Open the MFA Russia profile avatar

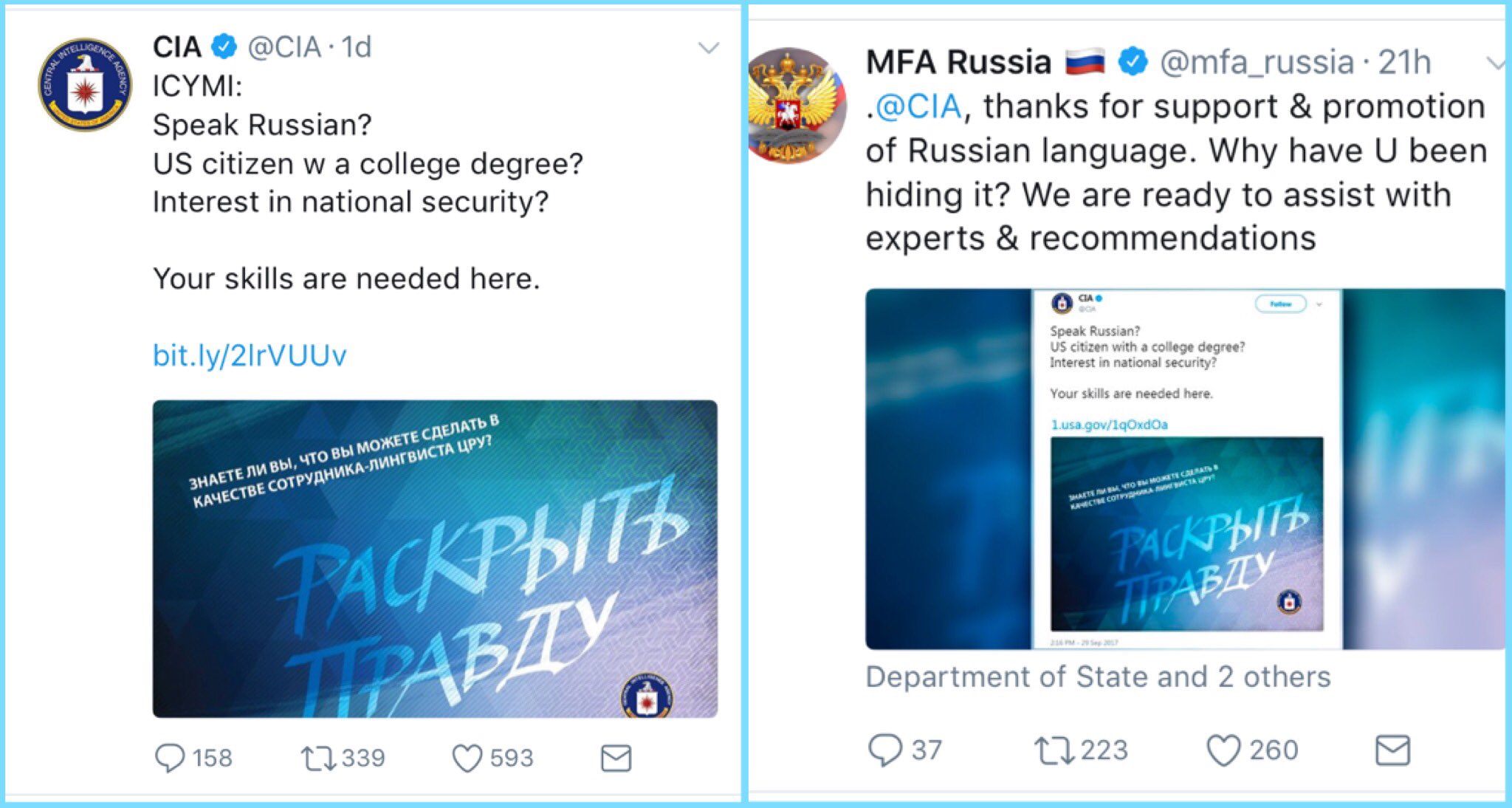pos(797,105)
